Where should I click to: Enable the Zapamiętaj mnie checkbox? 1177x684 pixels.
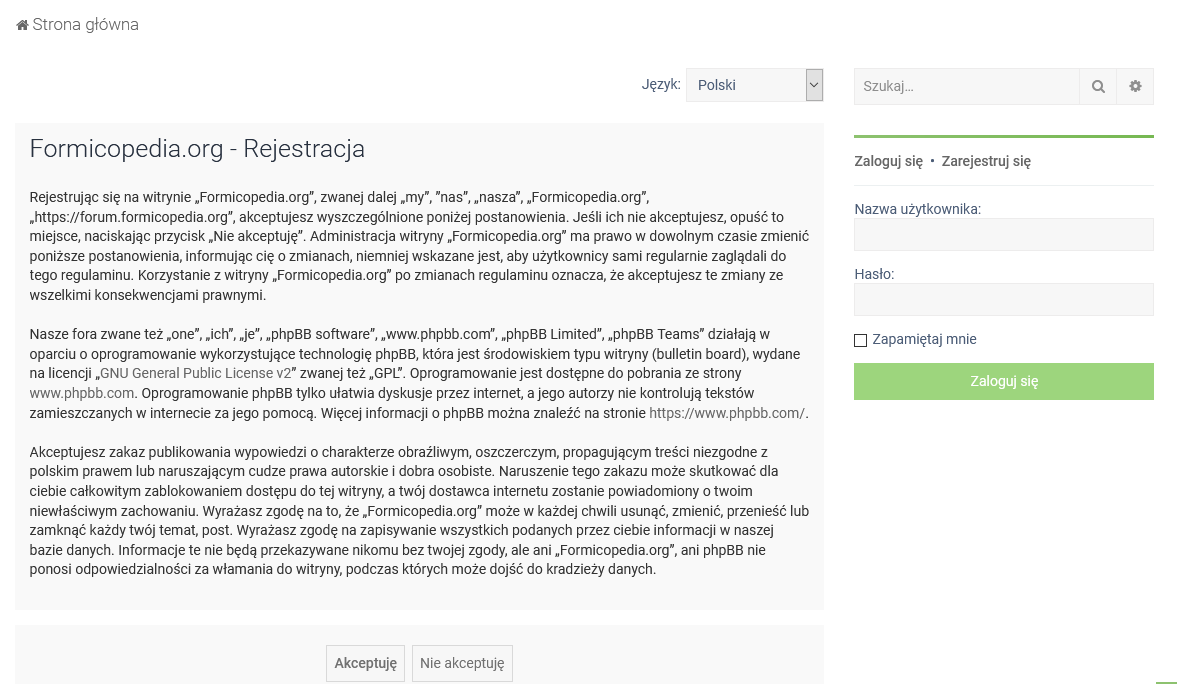[860, 340]
